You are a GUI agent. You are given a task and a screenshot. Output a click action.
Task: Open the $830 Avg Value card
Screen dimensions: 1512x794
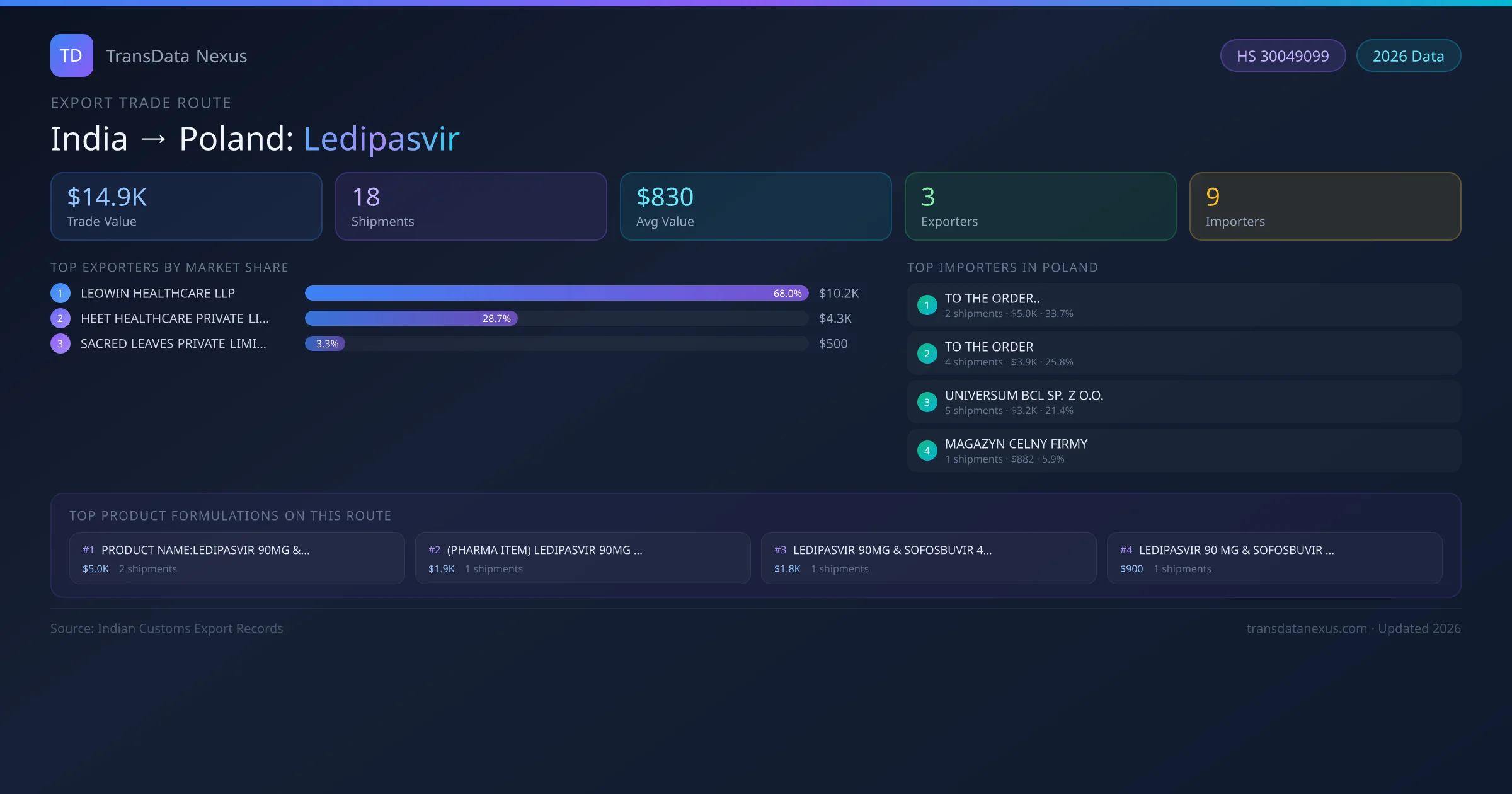pyautogui.click(x=756, y=207)
